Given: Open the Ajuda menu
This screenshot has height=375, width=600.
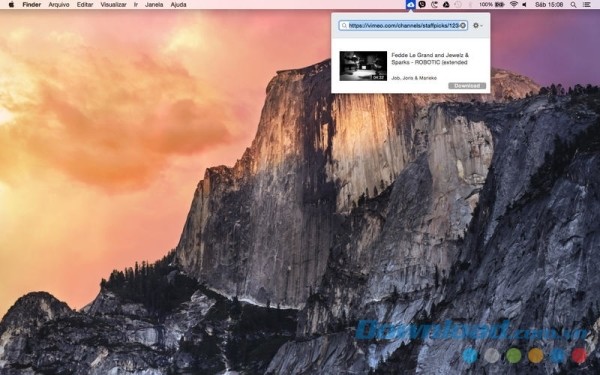Looking at the screenshot, I should tap(178, 5).
